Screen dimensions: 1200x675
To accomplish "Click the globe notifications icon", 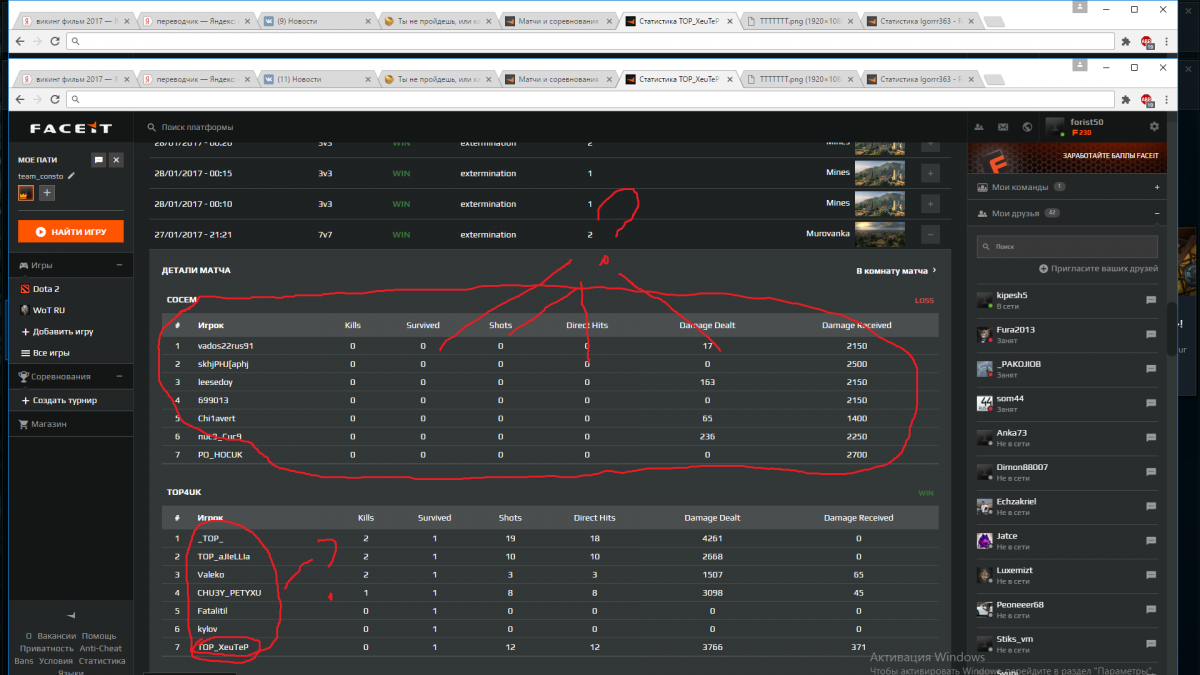I will coord(1027,127).
